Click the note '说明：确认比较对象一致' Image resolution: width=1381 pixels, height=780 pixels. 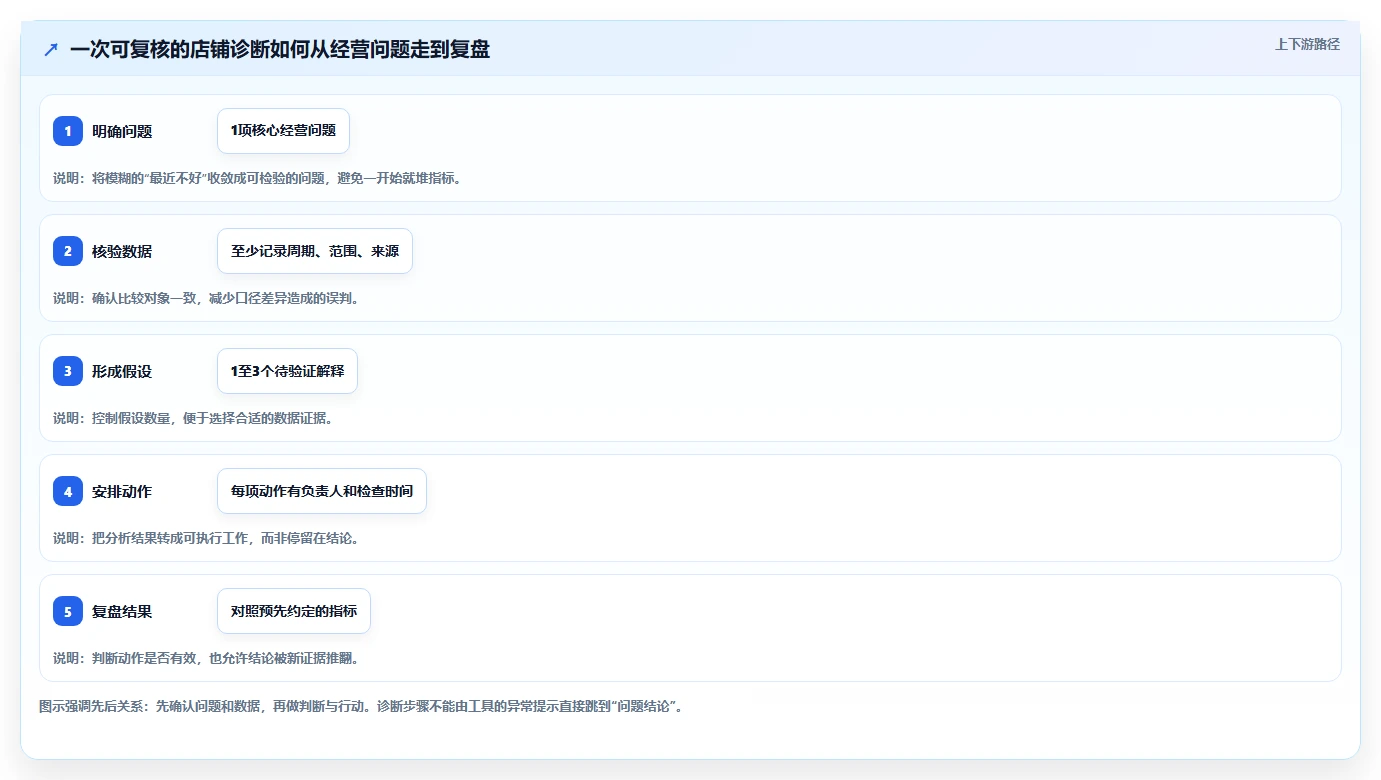tap(206, 298)
